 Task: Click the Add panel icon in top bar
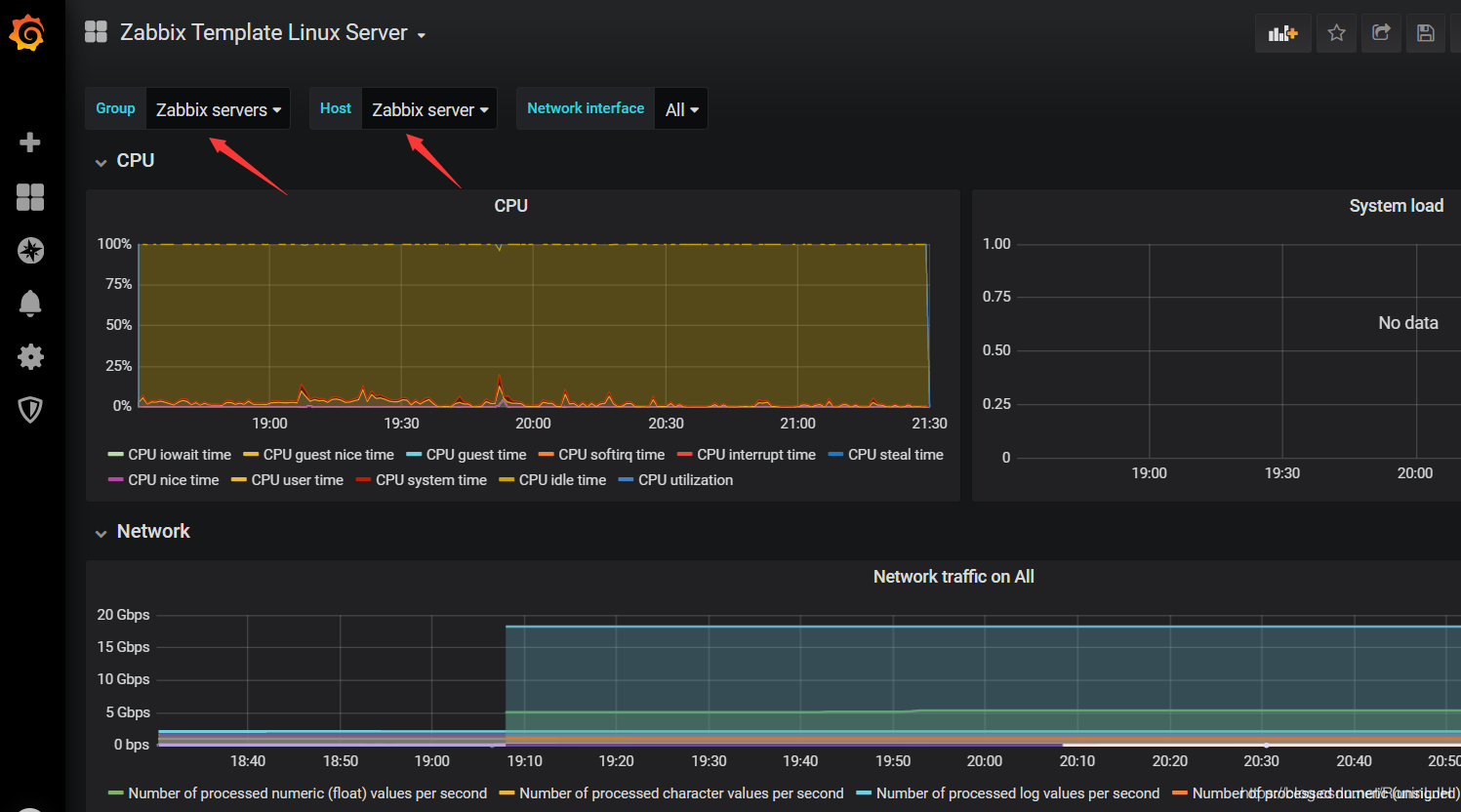click(x=1282, y=33)
